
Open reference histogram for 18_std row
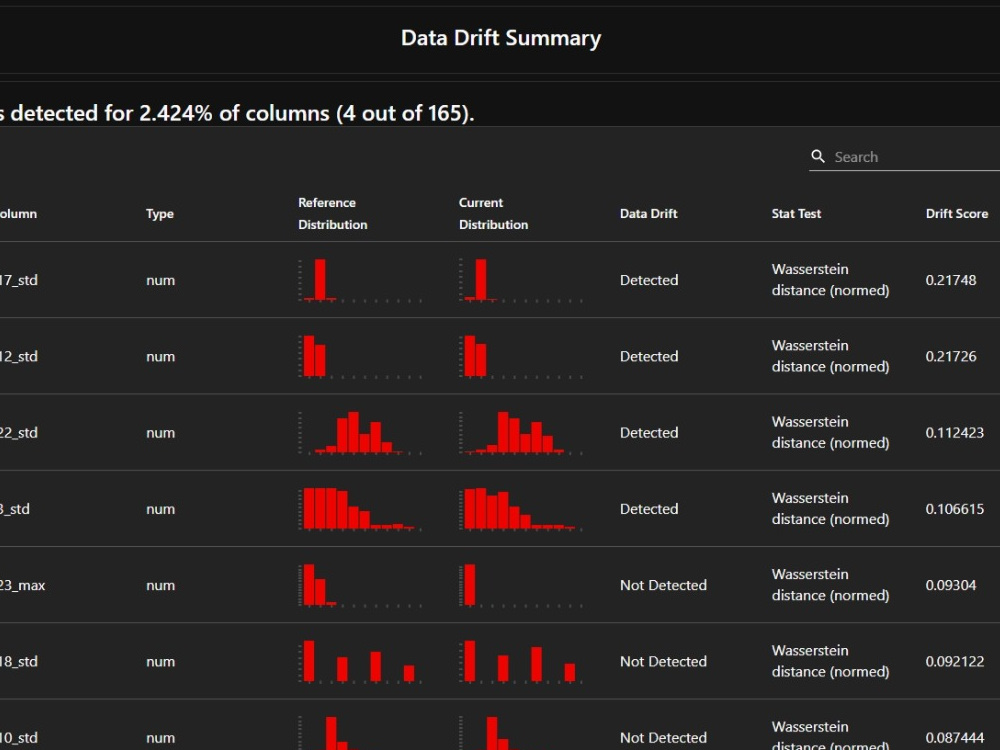tap(360, 661)
